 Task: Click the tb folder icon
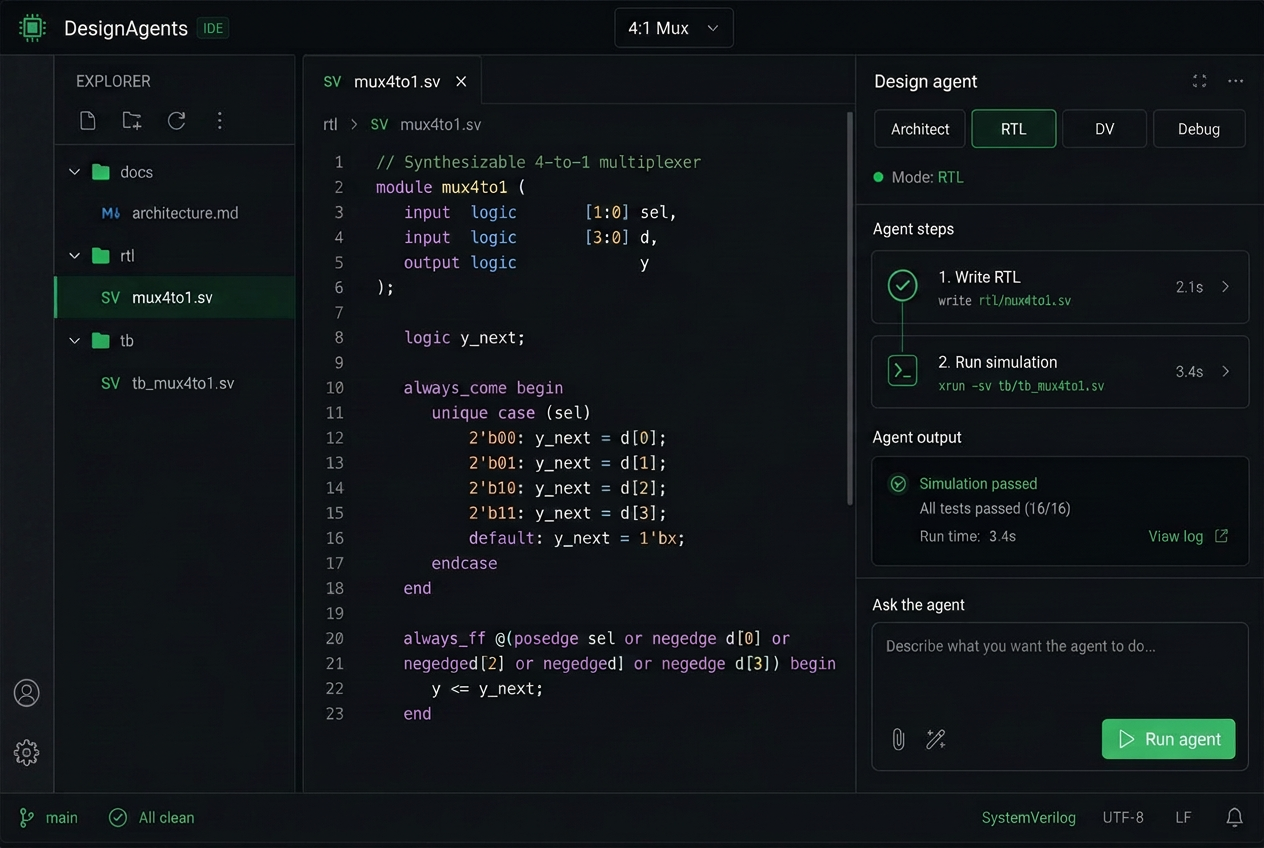pyautogui.click(x=101, y=341)
